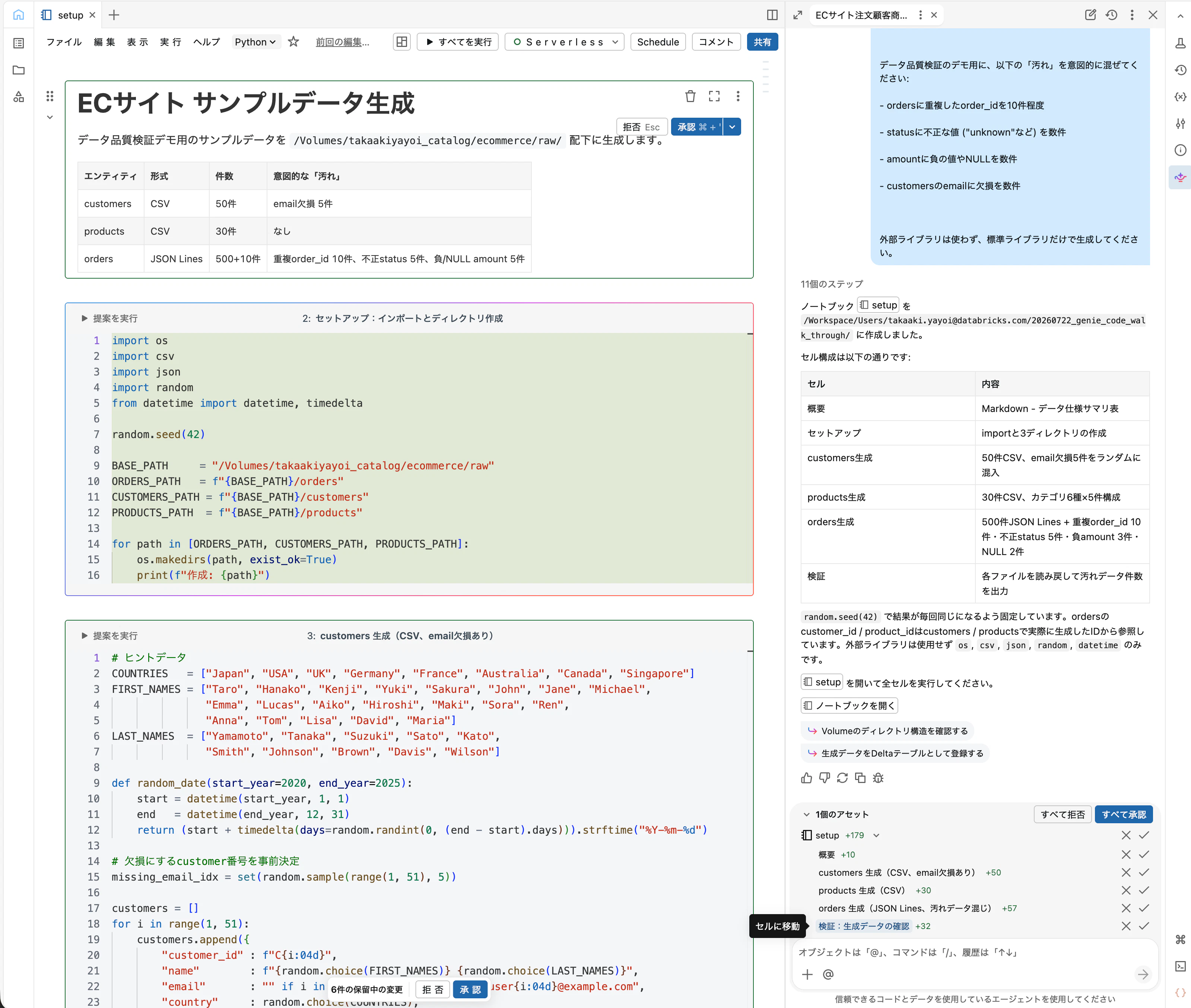The height and width of the screenshot is (1008, 1191).
Task: Open the ヘルプ menu
Action: tap(207, 42)
